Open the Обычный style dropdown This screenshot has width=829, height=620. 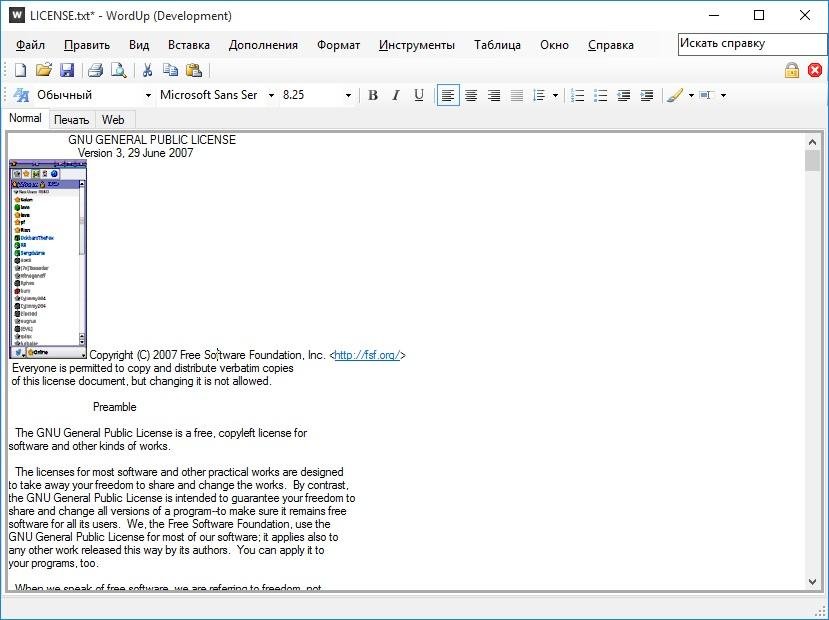pos(148,95)
